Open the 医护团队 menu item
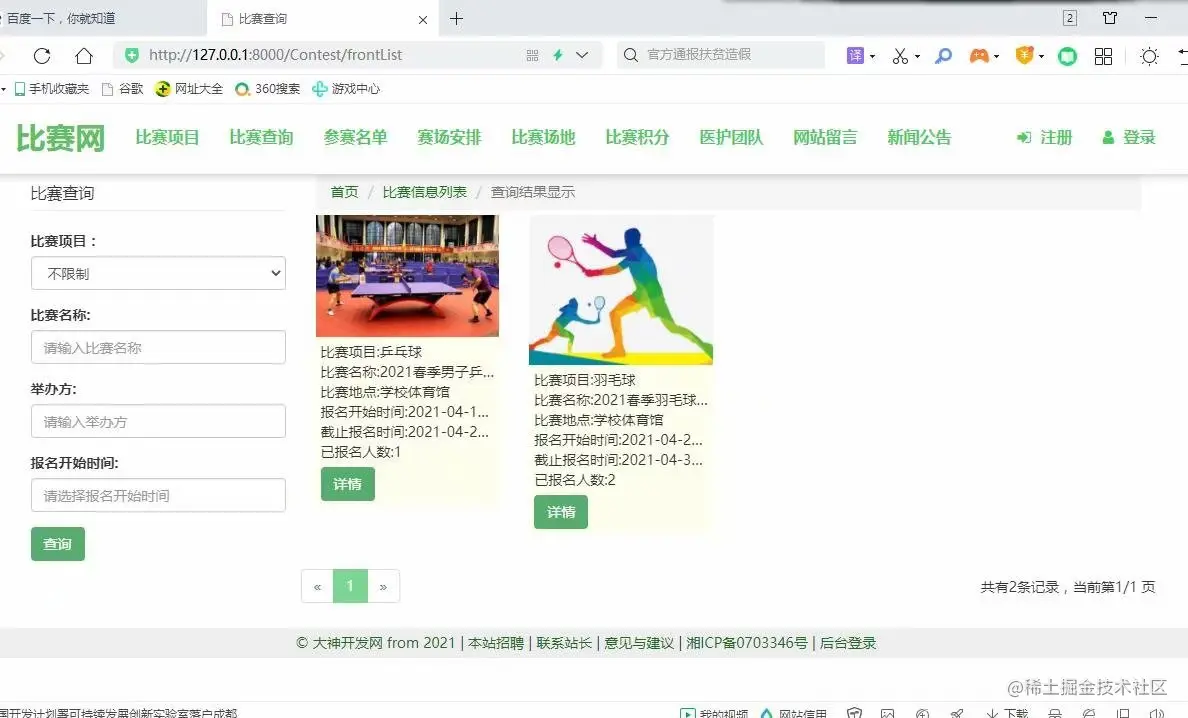 click(x=731, y=137)
